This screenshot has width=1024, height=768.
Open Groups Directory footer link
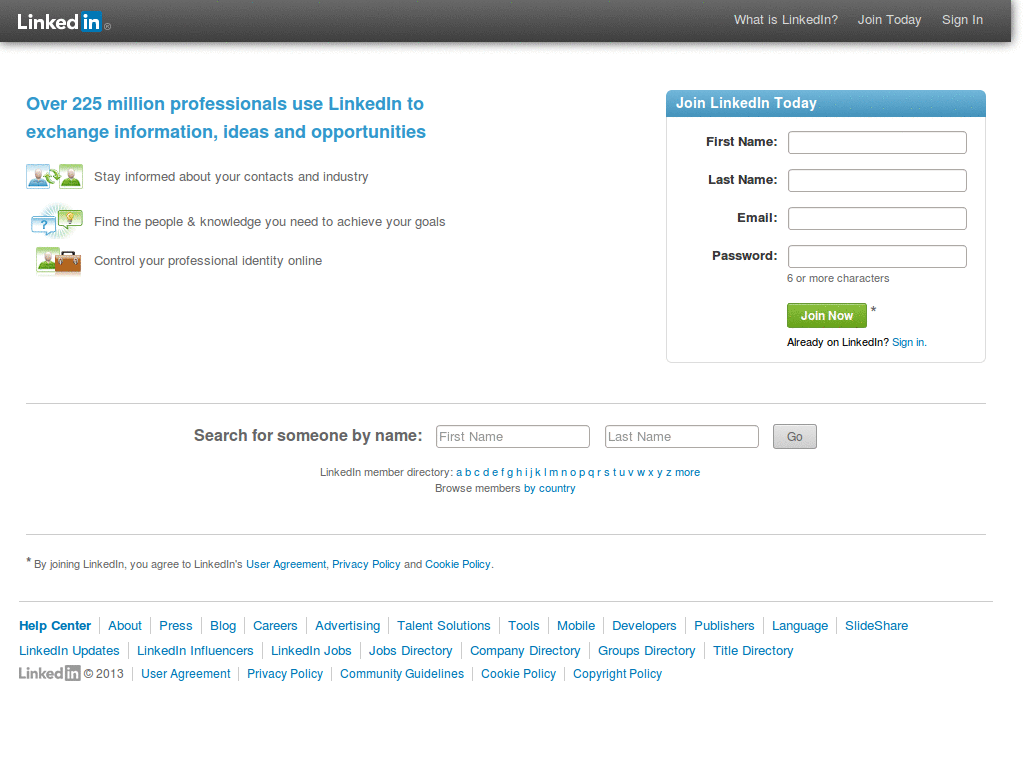647,650
